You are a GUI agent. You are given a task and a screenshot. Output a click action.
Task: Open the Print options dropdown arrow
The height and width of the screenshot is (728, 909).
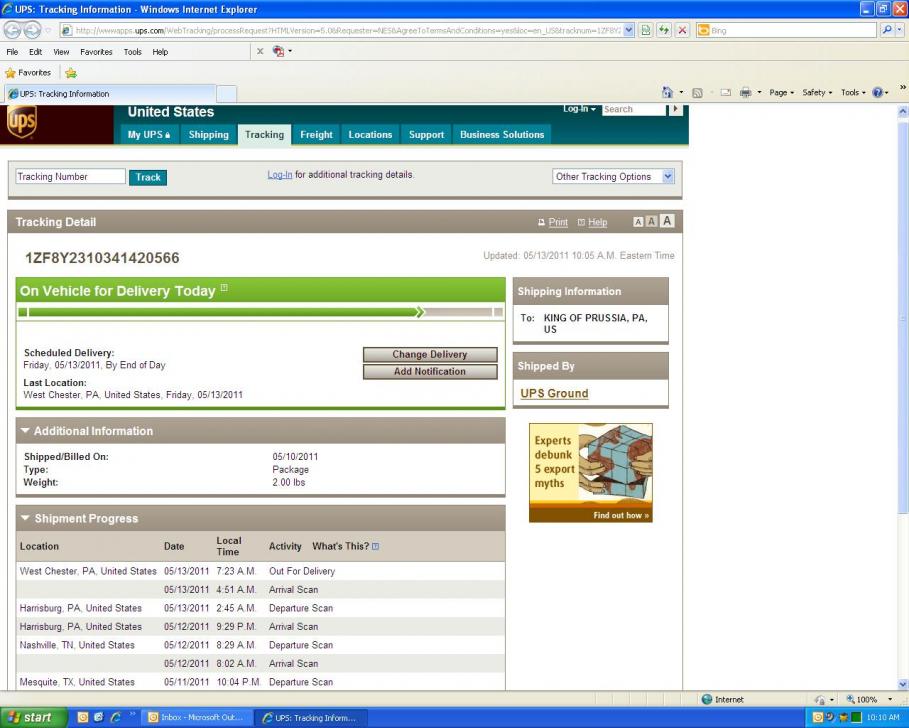[759, 92]
